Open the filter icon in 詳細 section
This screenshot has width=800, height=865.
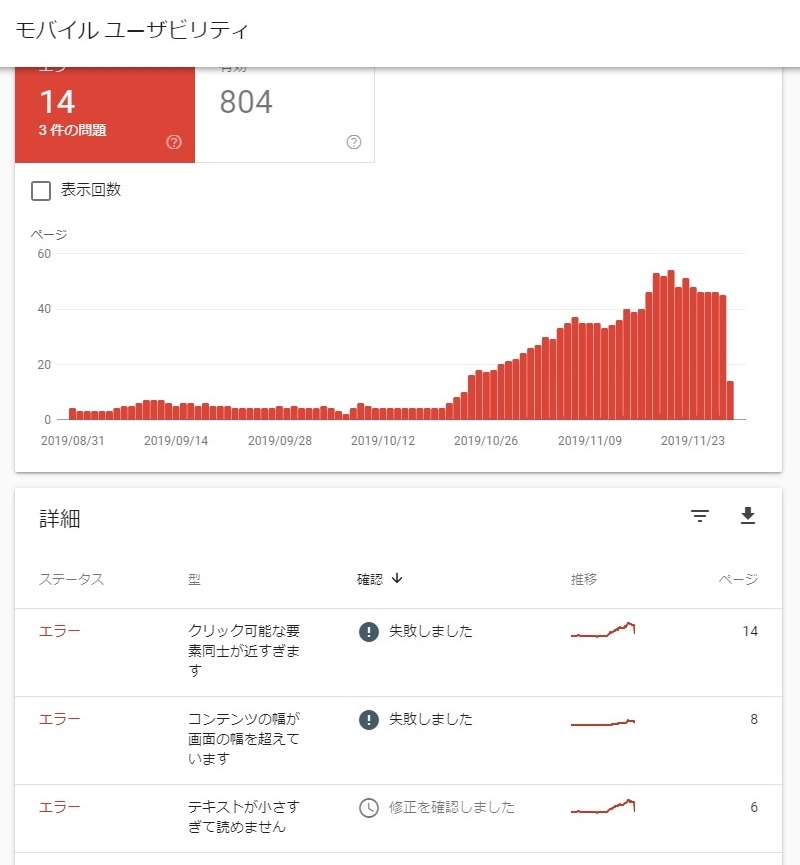pos(700,516)
